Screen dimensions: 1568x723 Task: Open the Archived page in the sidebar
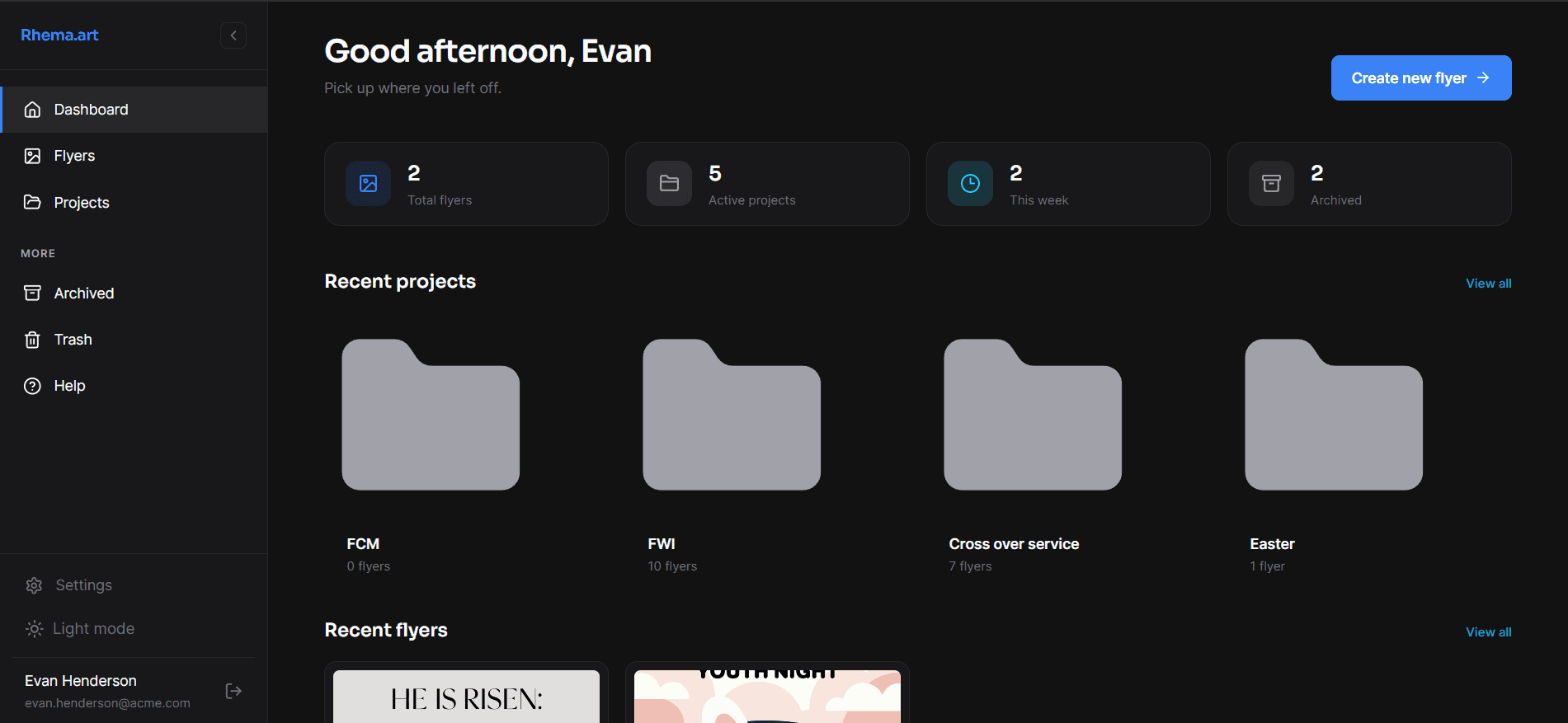(134, 293)
